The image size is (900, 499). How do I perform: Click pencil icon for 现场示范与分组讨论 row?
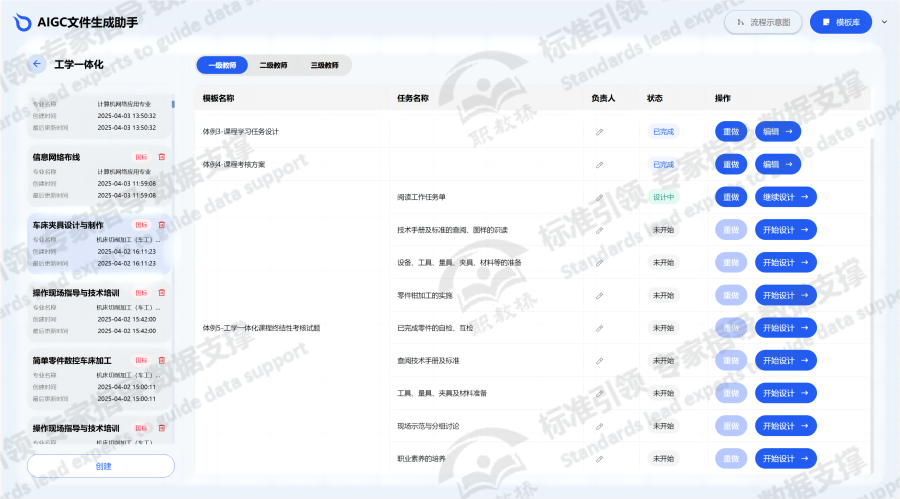tap(600, 426)
